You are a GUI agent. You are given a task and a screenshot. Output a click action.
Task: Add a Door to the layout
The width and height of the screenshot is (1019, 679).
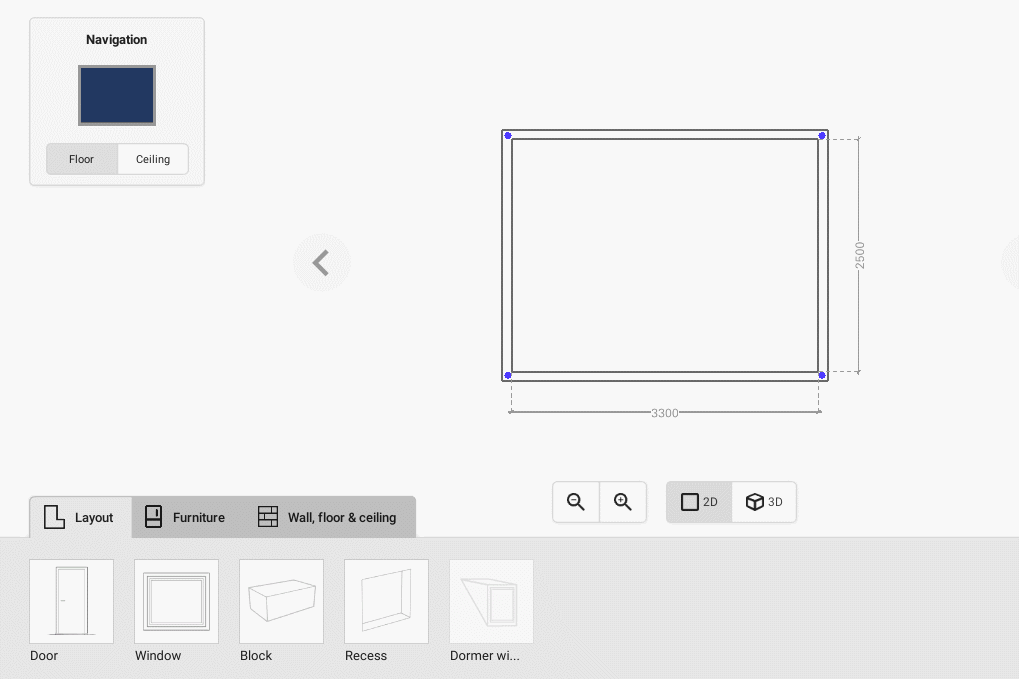click(x=71, y=601)
